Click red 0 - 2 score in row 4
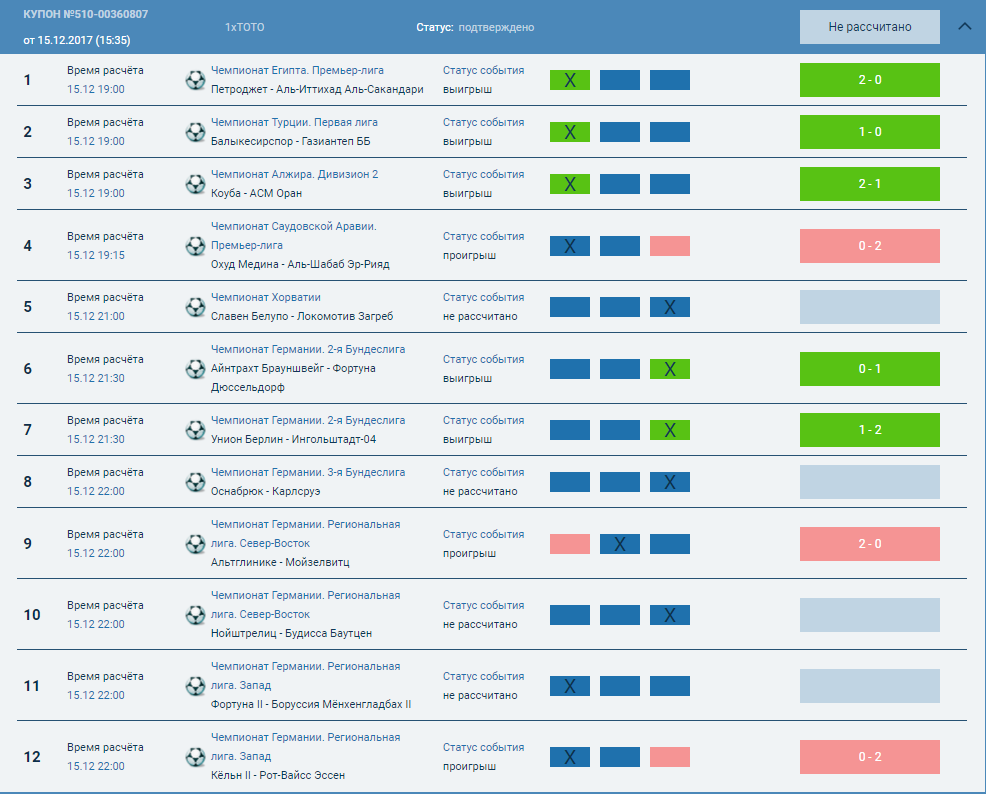 coord(869,246)
